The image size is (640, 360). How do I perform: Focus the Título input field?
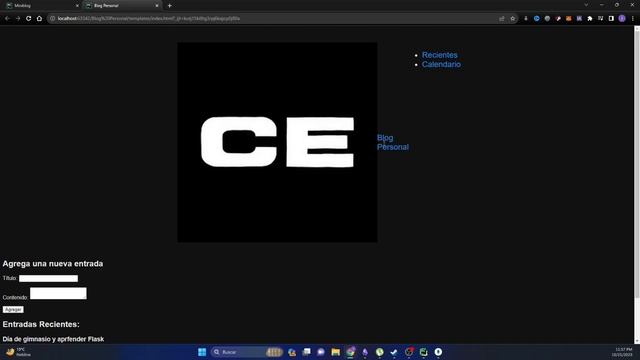pos(48,278)
